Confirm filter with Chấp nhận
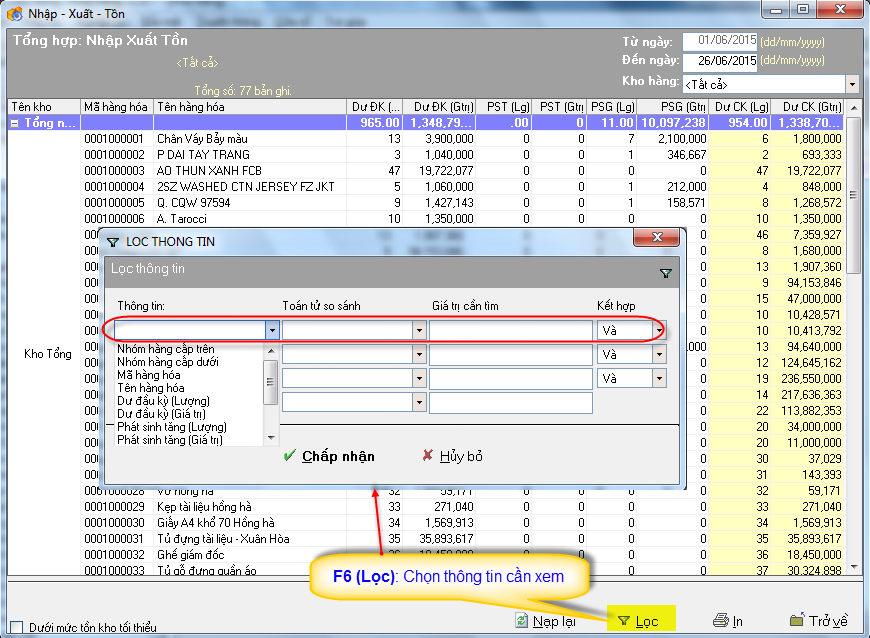The height and width of the screenshot is (638, 870). click(x=328, y=456)
